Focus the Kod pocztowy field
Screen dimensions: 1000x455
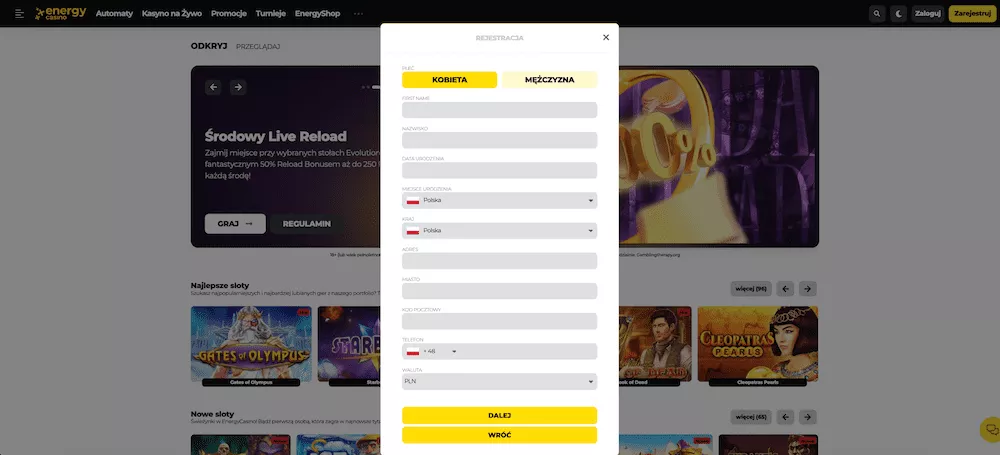[499, 321]
